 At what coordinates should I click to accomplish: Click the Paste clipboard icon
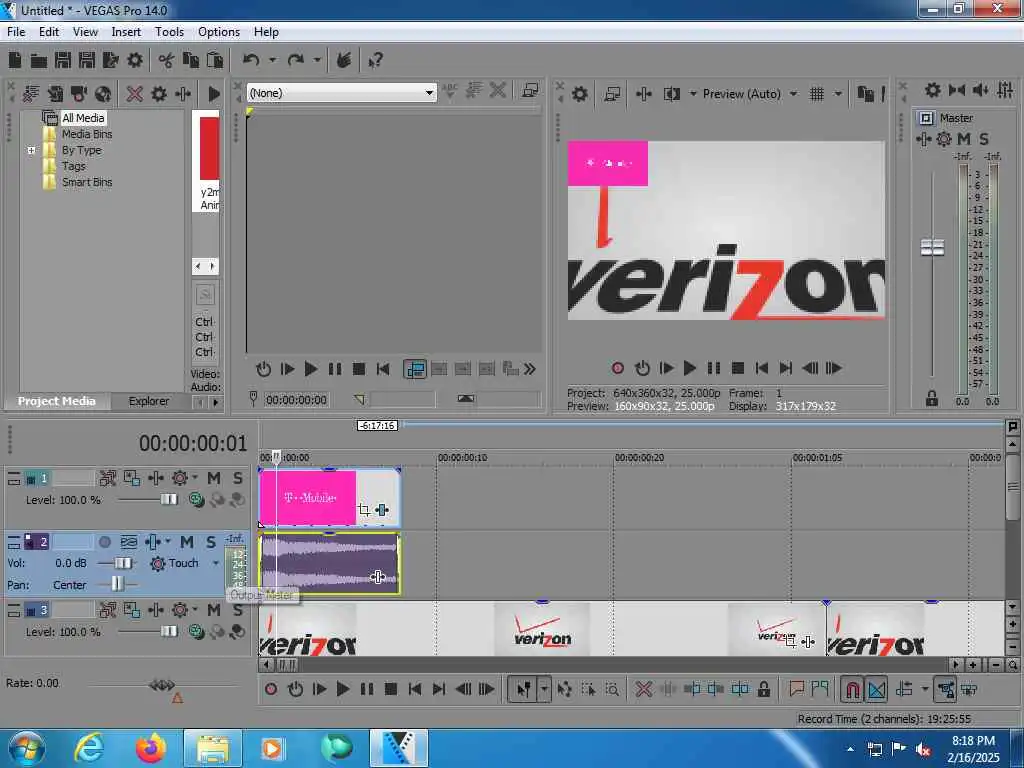click(215, 60)
